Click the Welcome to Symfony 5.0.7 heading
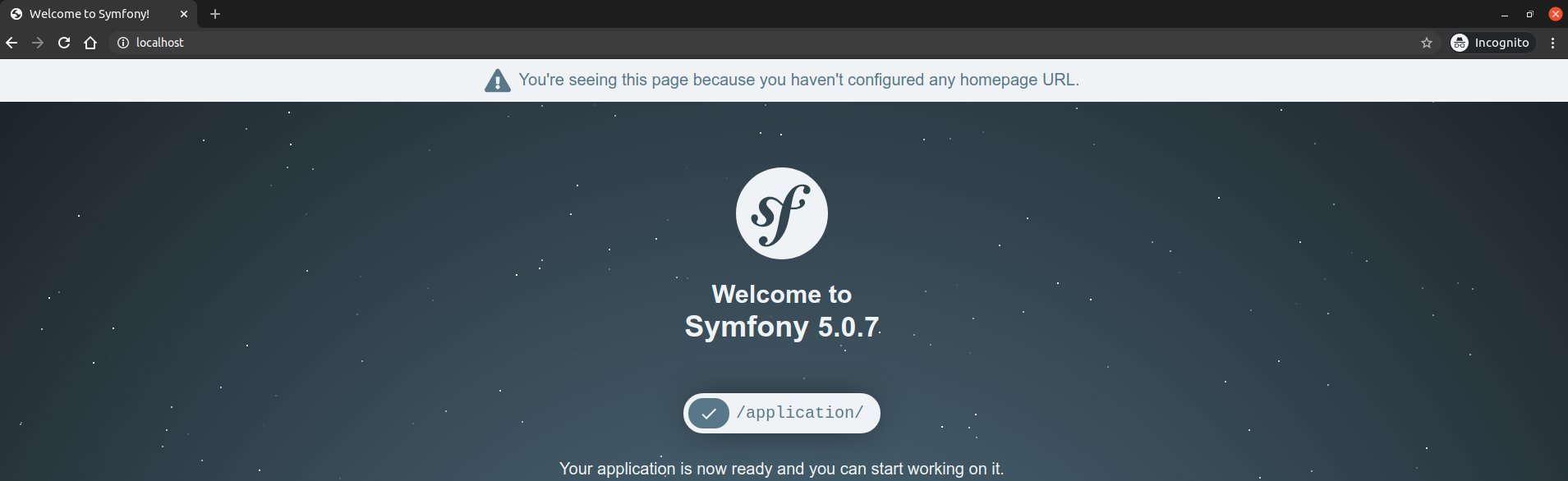This screenshot has width=1568, height=481. 782,310
